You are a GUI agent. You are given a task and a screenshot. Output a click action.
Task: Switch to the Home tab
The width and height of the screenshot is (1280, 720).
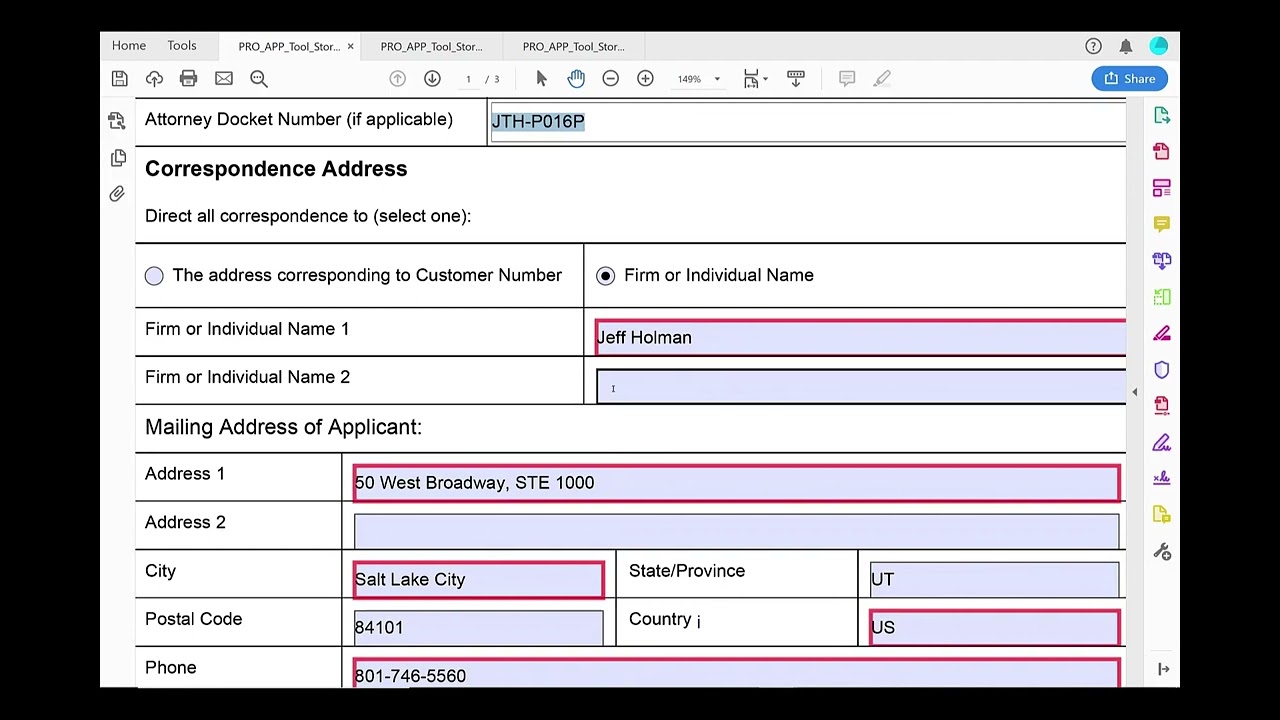[x=129, y=46]
